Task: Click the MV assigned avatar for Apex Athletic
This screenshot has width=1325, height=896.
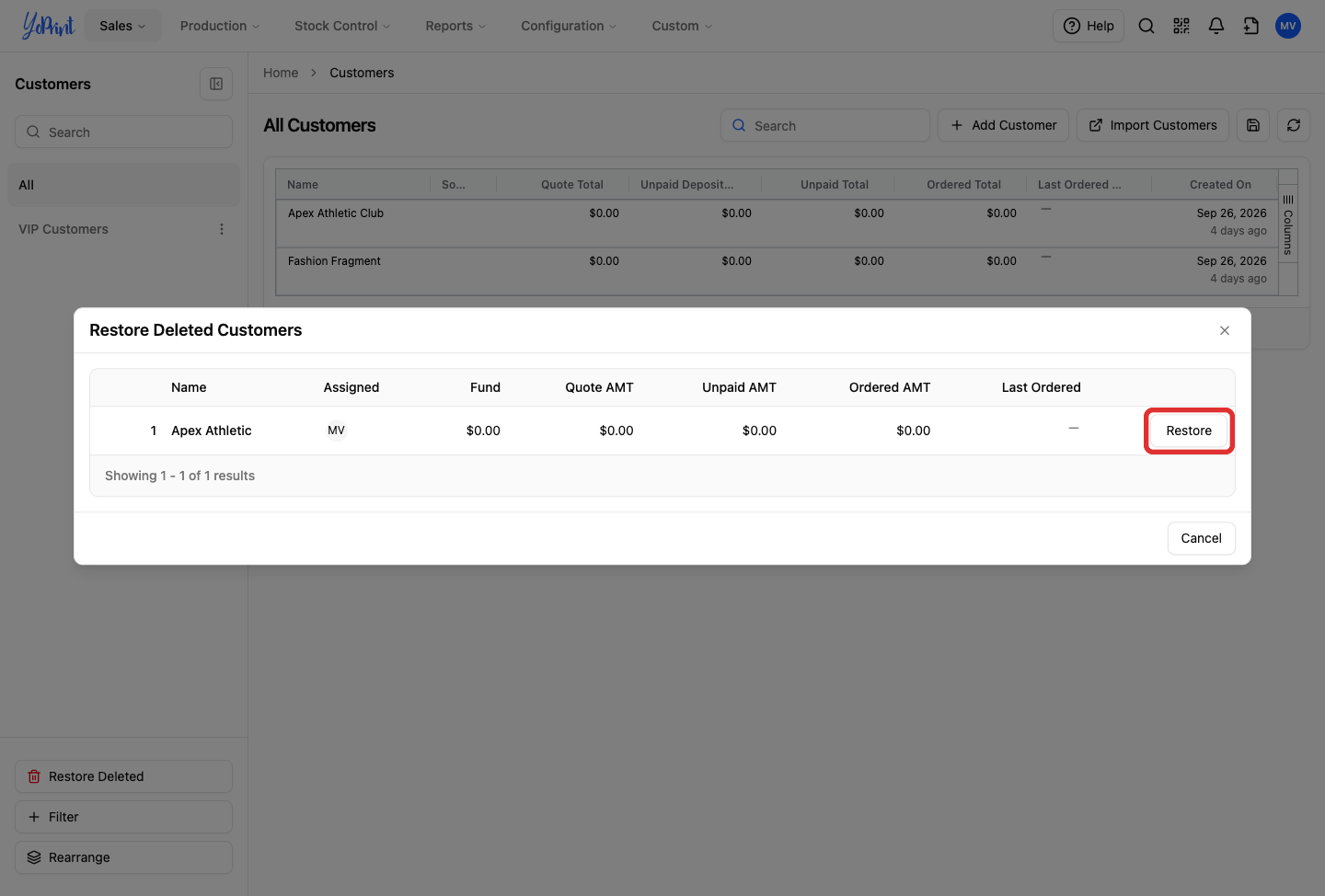Action: coord(337,431)
